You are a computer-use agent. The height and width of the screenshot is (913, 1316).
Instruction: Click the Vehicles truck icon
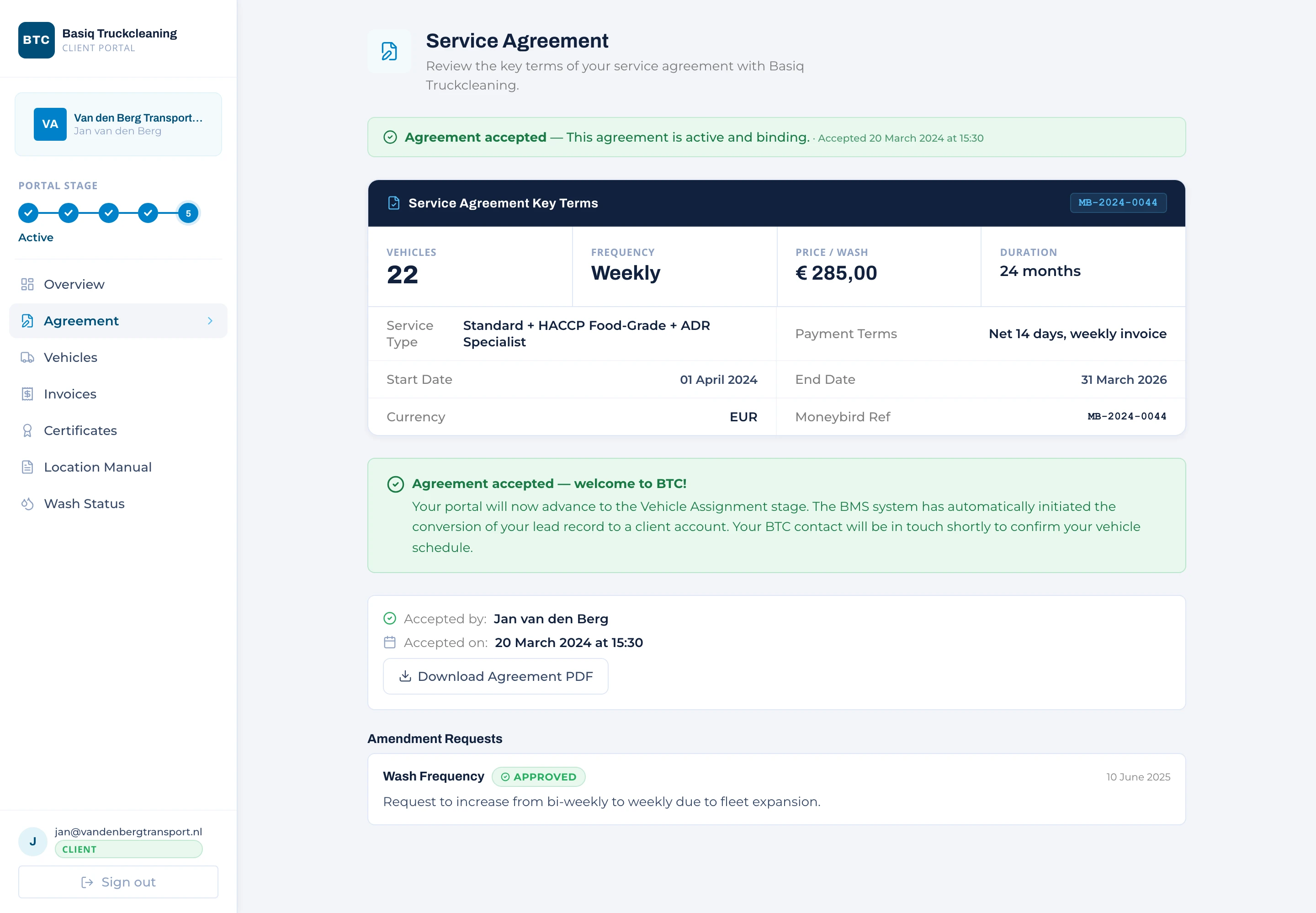click(27, 357)
